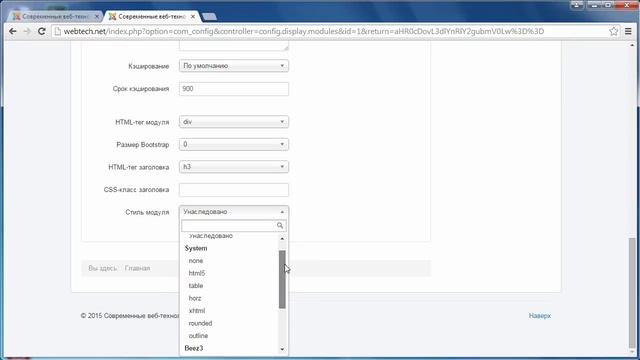Select the active second browser tab

point(152,16)
